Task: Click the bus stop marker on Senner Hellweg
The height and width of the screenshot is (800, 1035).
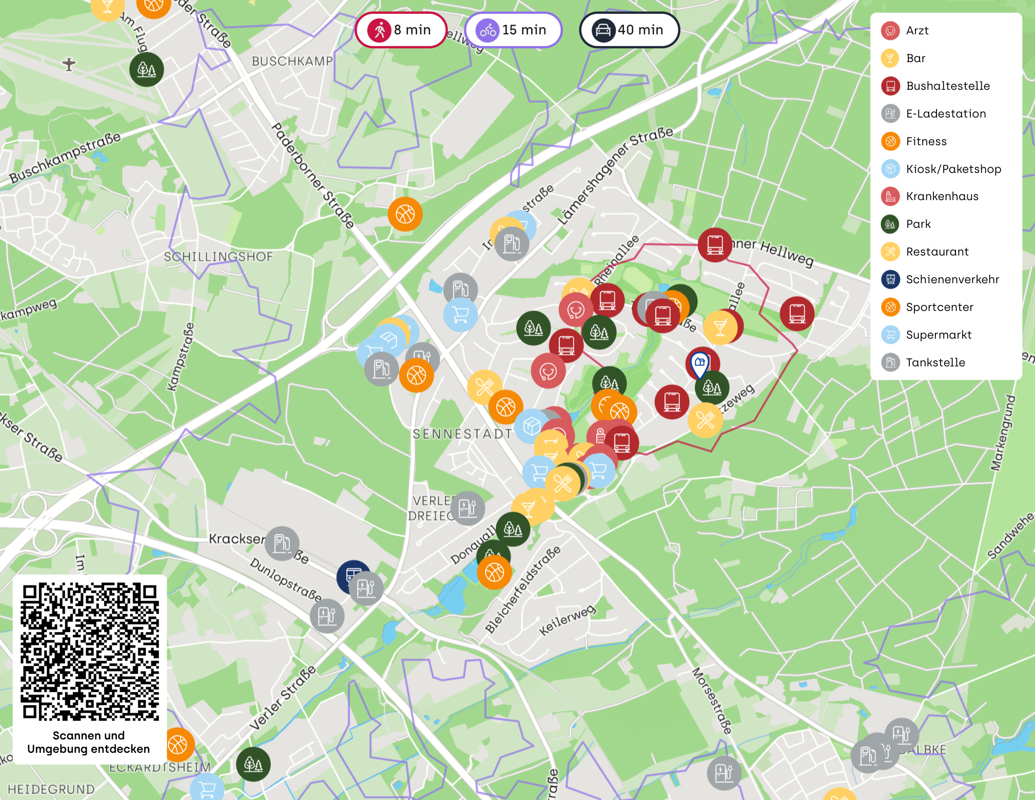Action: [x=714, y=245]
